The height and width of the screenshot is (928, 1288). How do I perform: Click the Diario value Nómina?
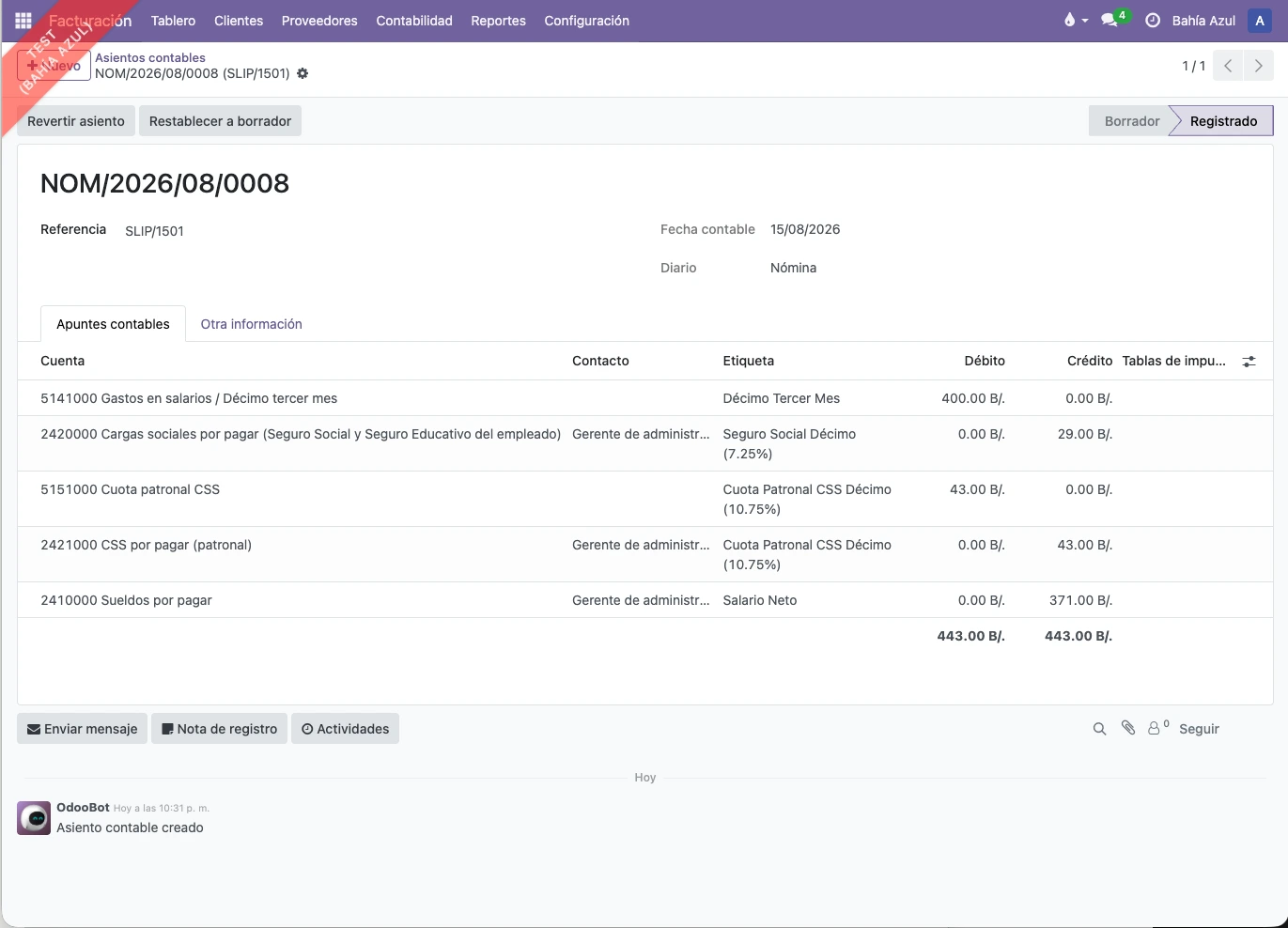(793, 268)
